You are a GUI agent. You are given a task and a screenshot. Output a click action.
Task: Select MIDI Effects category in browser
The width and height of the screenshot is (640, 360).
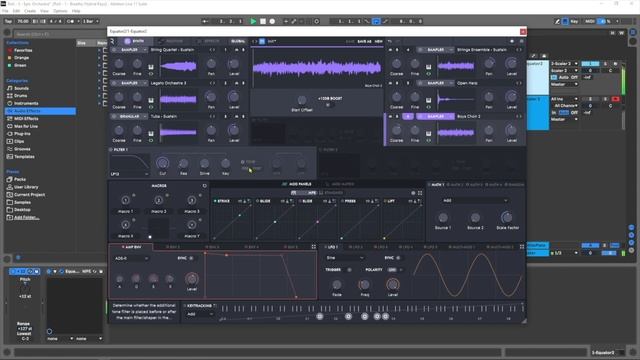pos(26,118)
